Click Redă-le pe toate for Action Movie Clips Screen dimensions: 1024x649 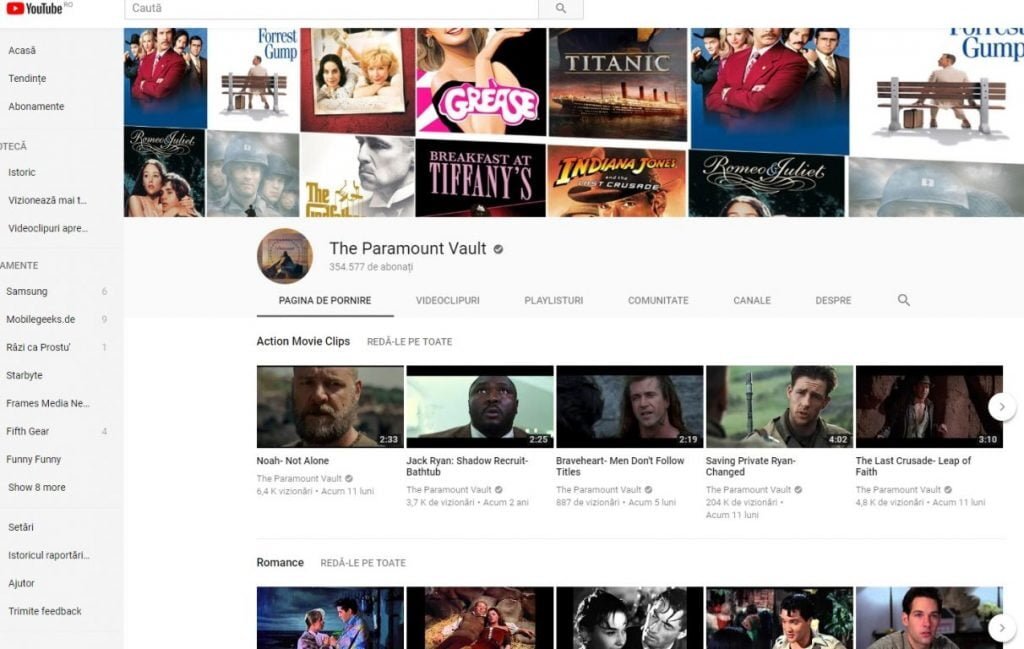click(x=409, y=341)
